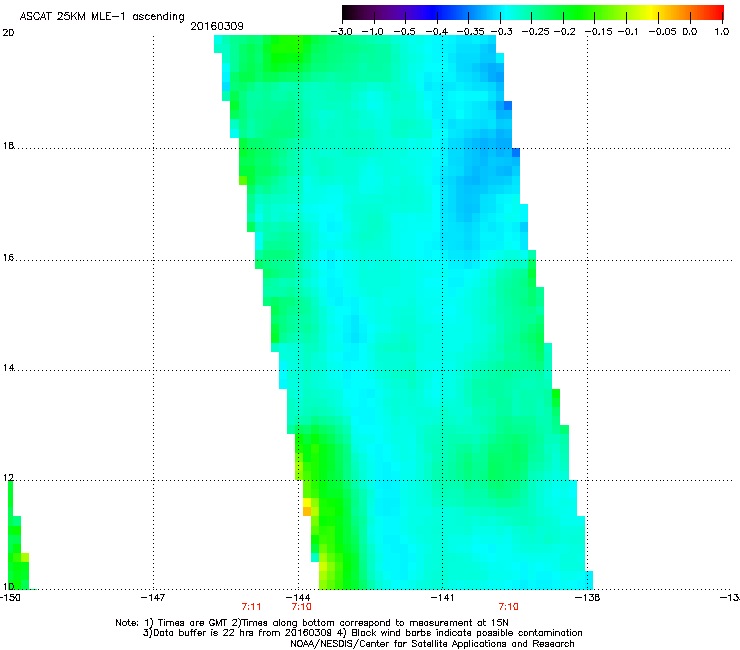740x650 pixels.
Task: Click the red time label 7:11
Action: pyautogui.click(x=251, y=607)
